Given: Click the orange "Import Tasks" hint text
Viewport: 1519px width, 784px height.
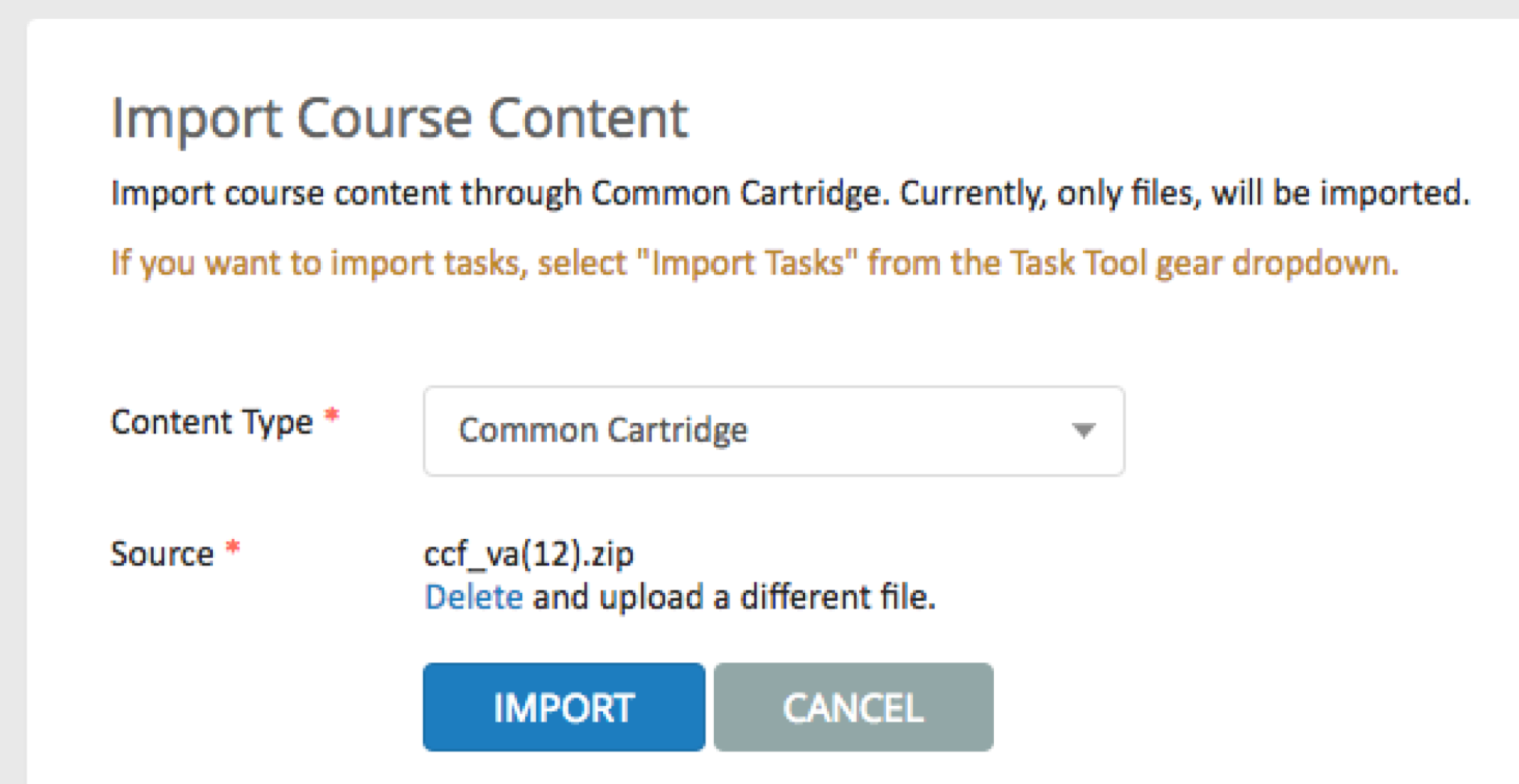Looking at the screenshot, I should point(741,263).
